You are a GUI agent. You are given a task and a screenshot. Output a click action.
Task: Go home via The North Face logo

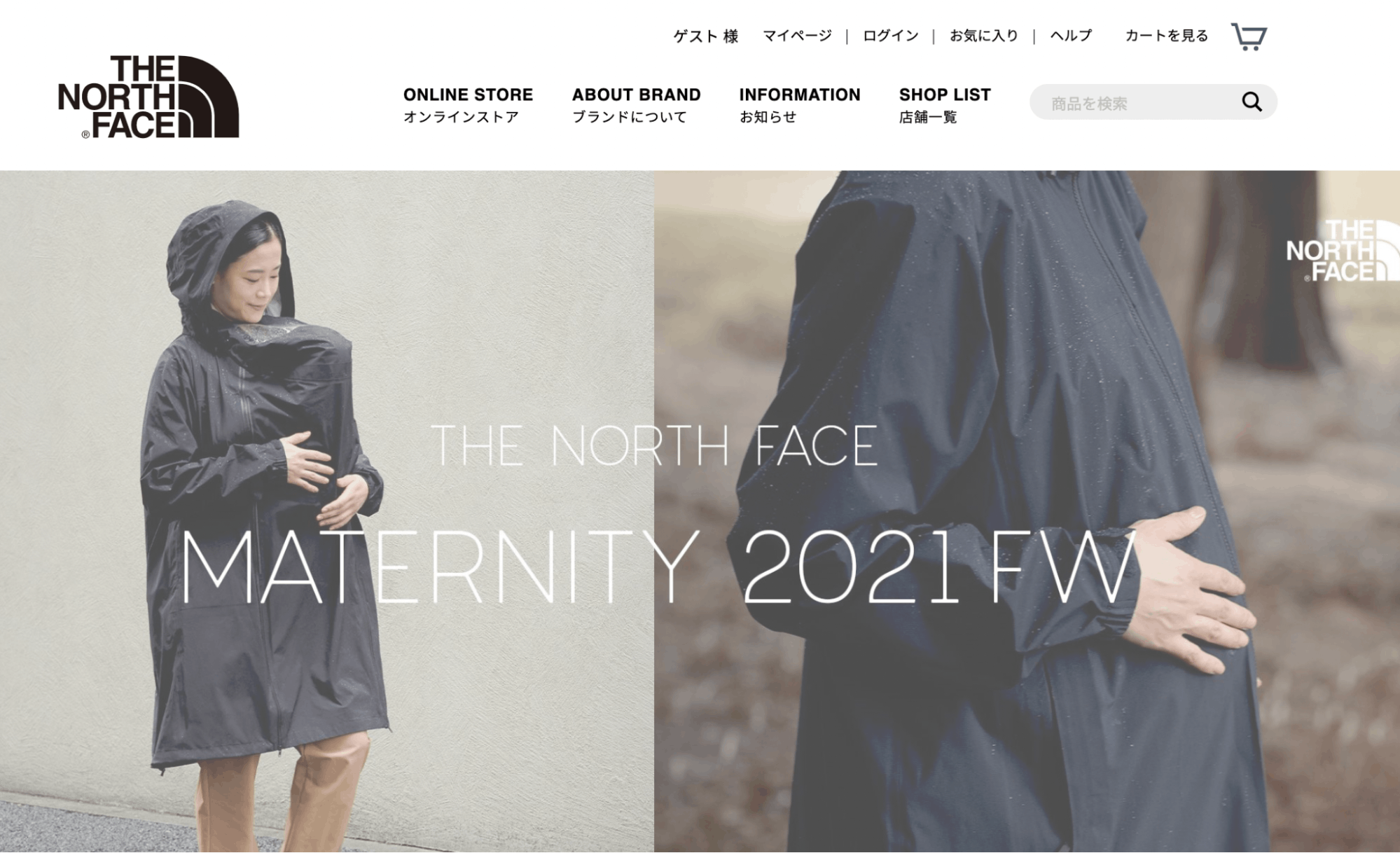(148, 97)
